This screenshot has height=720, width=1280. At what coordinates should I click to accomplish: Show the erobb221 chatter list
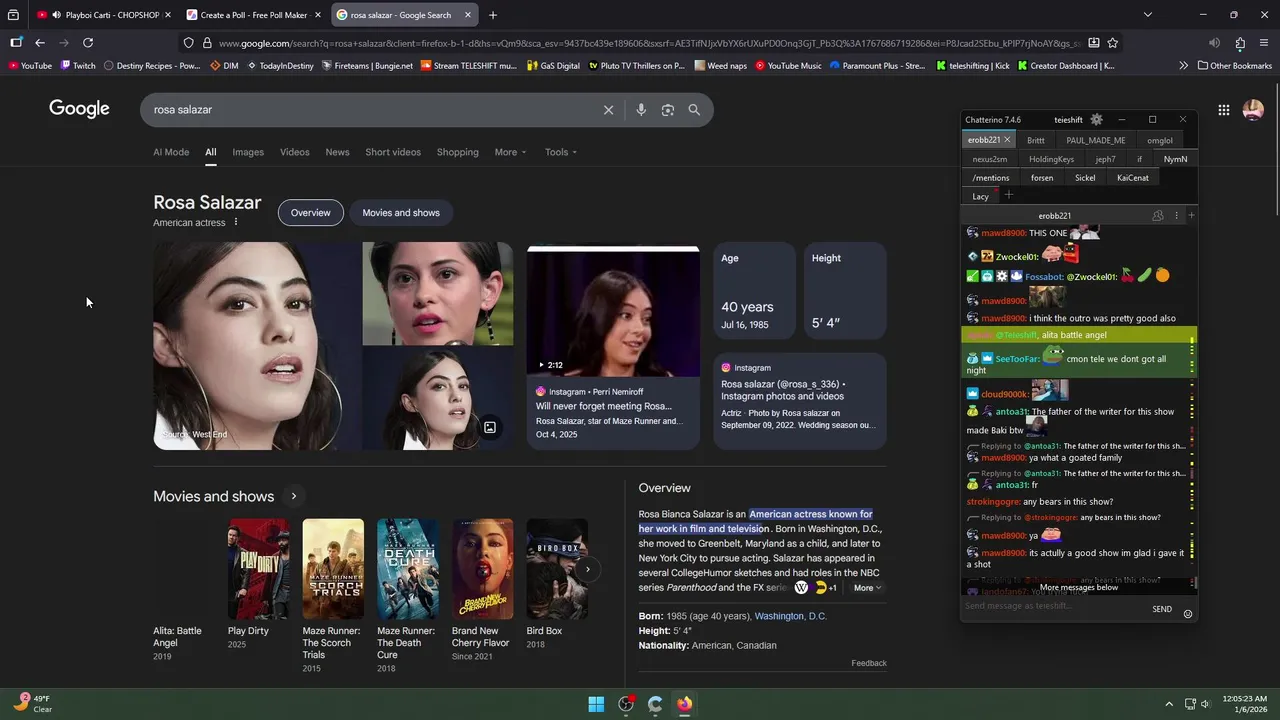tap(1158, 216)
